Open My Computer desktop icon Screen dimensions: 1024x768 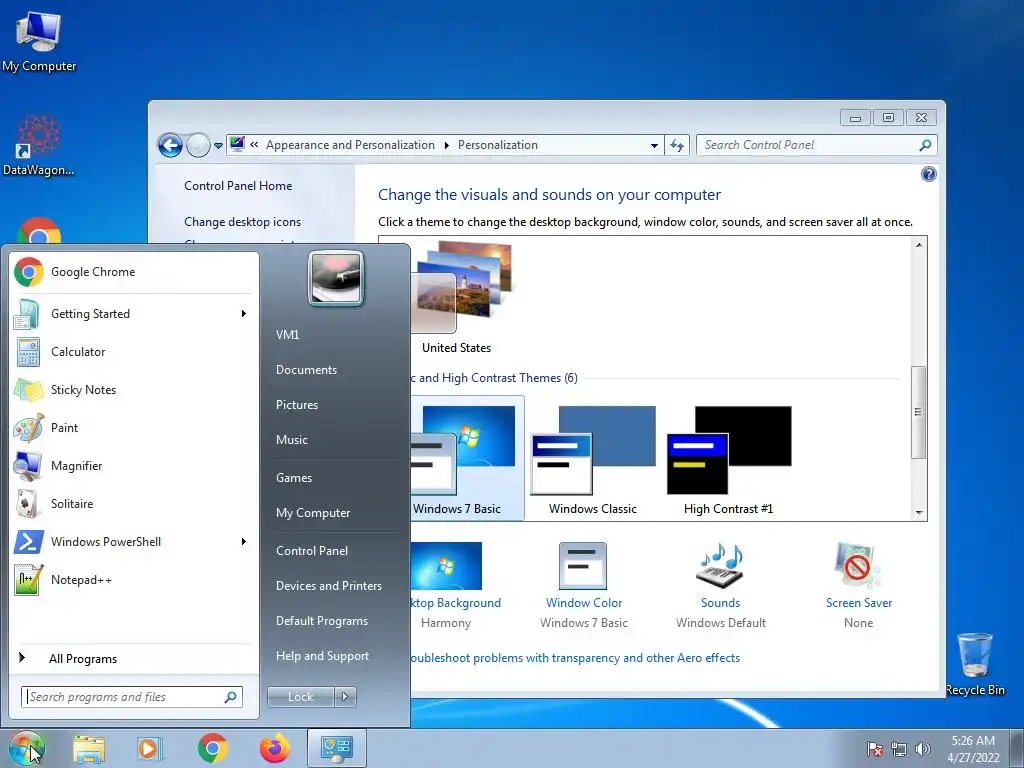click(39, 40)
